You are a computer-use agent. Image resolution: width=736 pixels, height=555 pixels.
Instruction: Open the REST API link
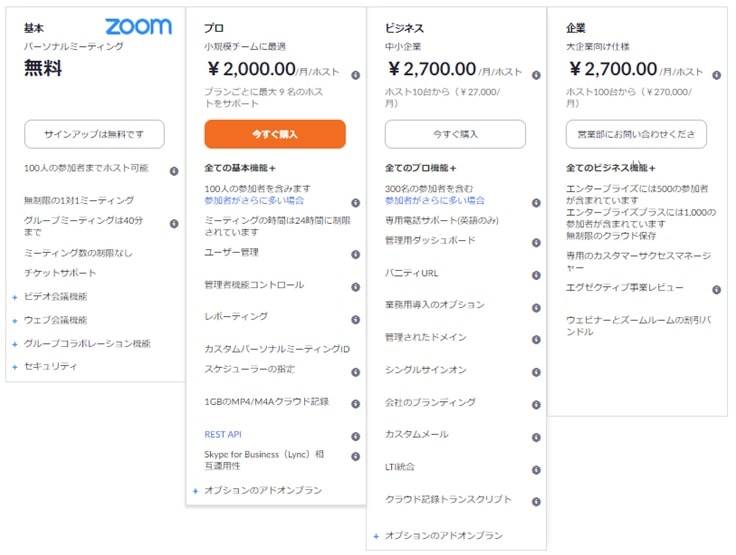point(222,435)
